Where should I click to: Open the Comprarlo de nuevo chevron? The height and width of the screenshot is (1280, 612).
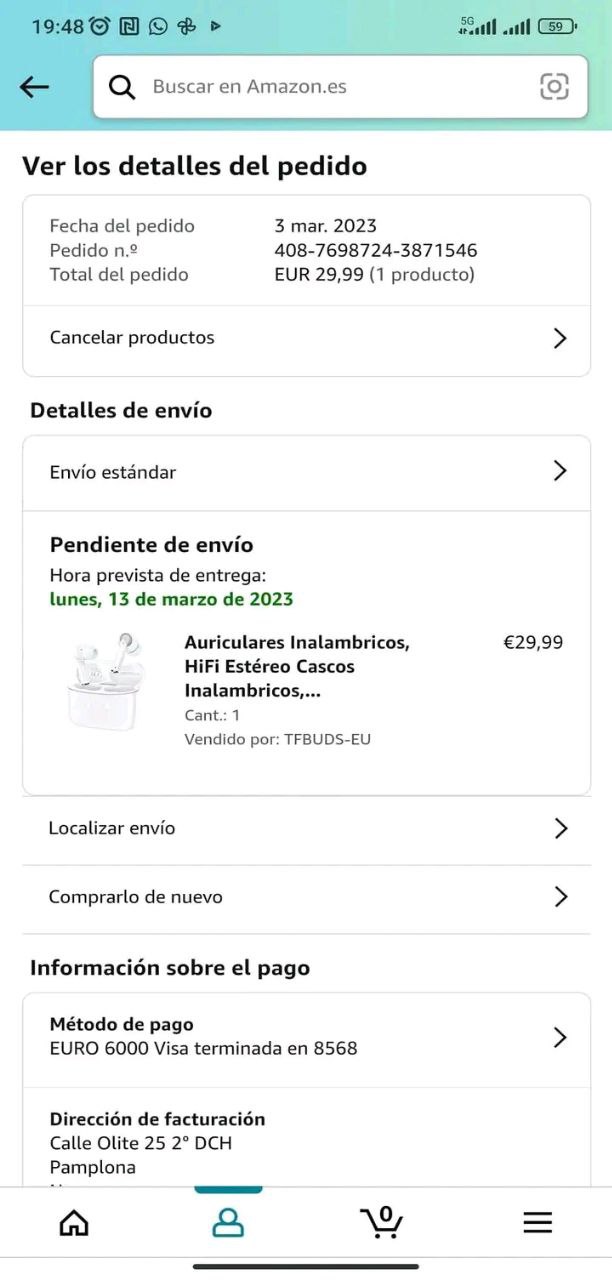(561, 897)
